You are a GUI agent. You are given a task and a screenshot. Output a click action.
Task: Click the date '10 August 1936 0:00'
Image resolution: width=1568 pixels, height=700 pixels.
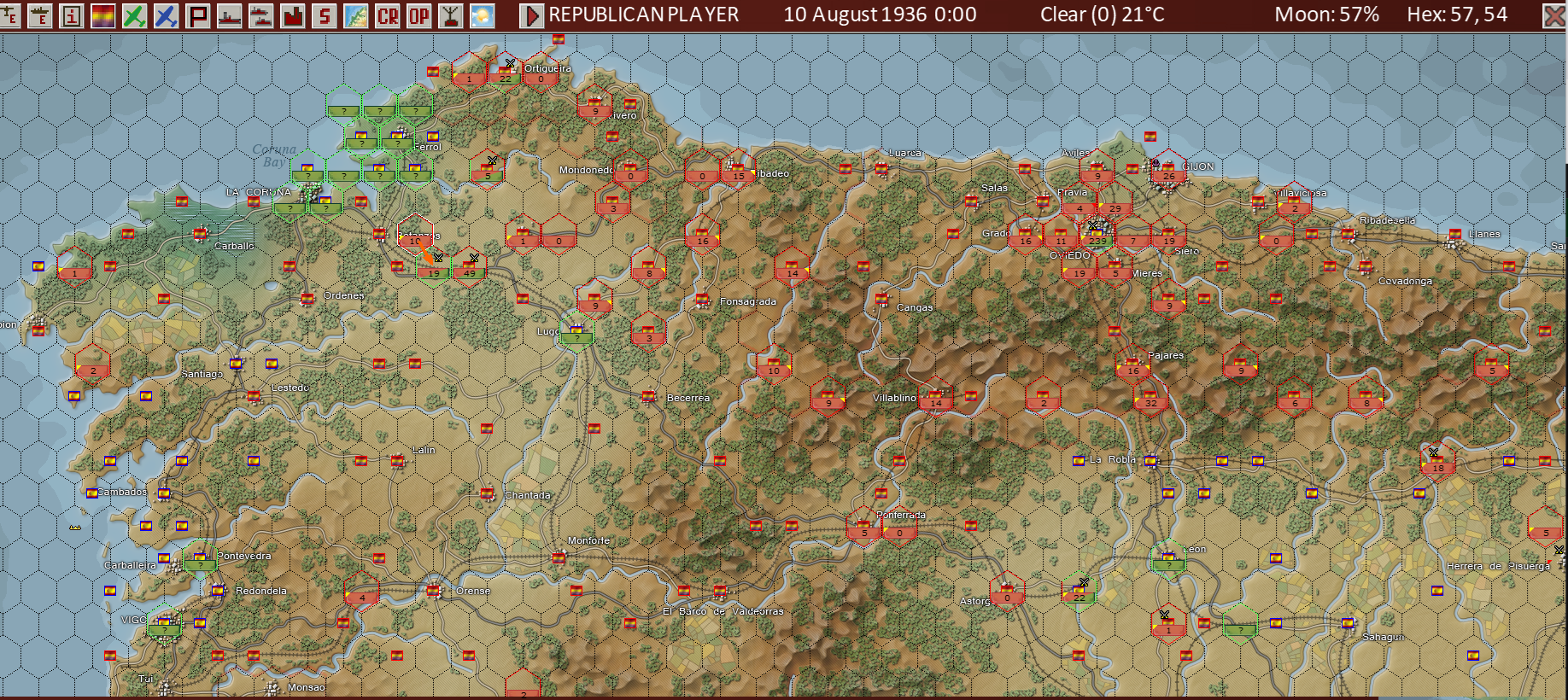880,15
